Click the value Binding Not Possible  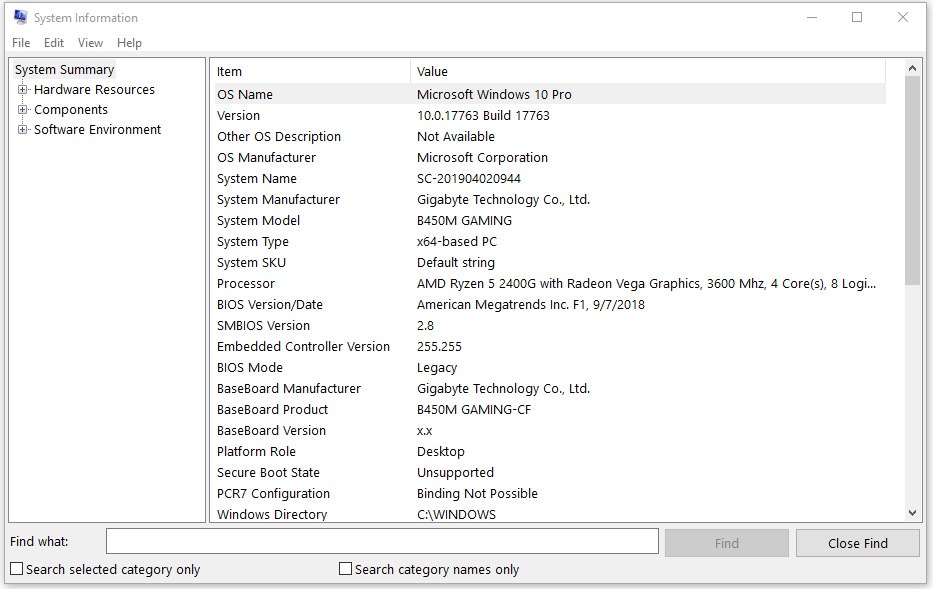477,494
